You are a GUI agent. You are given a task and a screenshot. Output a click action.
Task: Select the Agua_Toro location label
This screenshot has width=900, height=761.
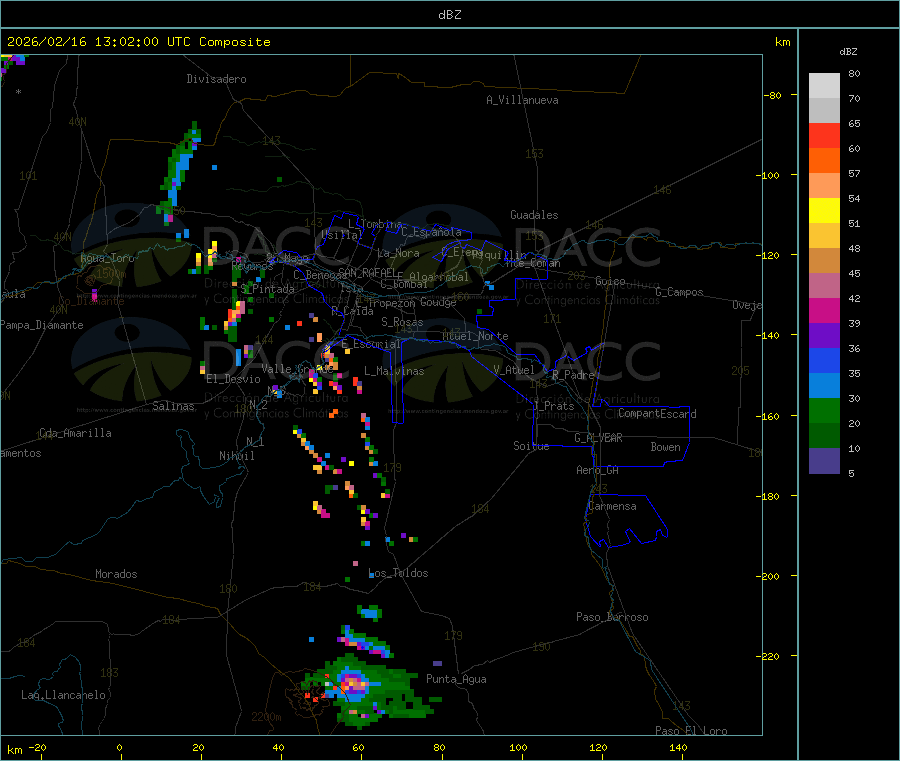click(107, 258)
